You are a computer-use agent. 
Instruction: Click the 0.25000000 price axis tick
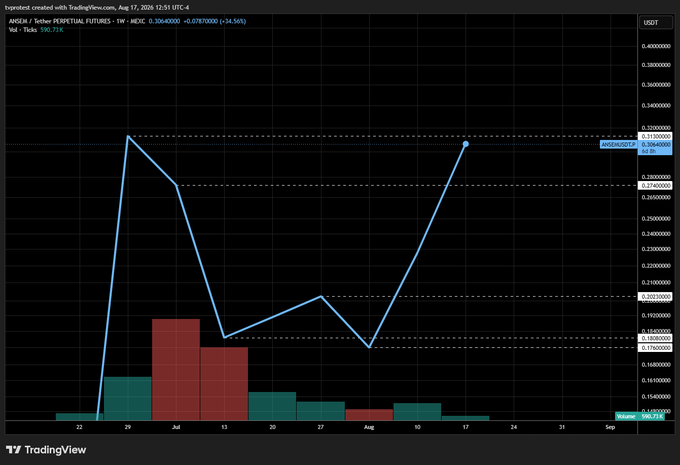(656, 219)
